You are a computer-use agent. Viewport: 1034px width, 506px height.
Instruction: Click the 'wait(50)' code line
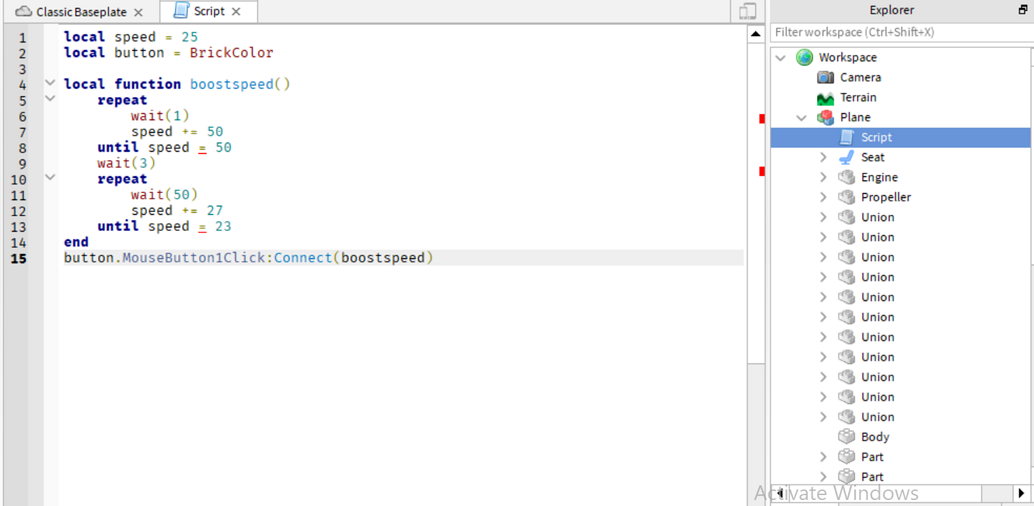164,194
